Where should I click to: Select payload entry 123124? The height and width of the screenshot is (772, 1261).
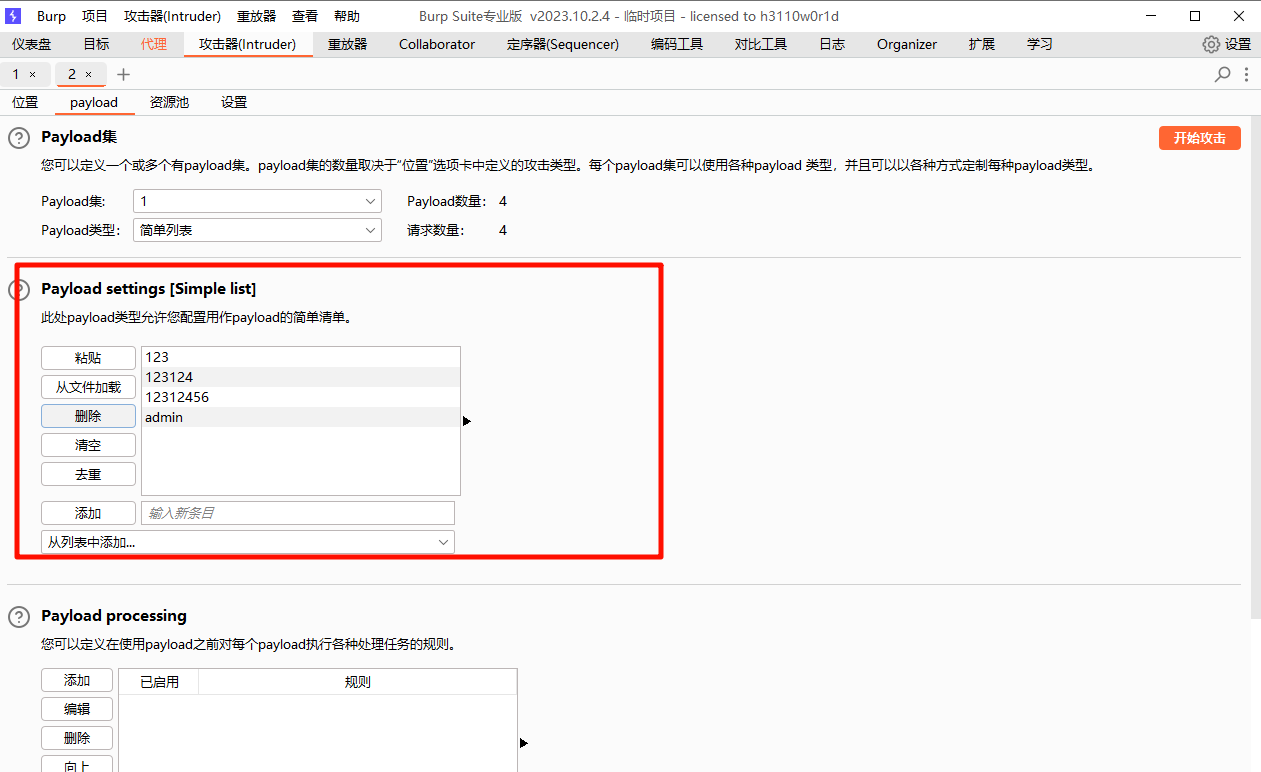coord(301,377)
